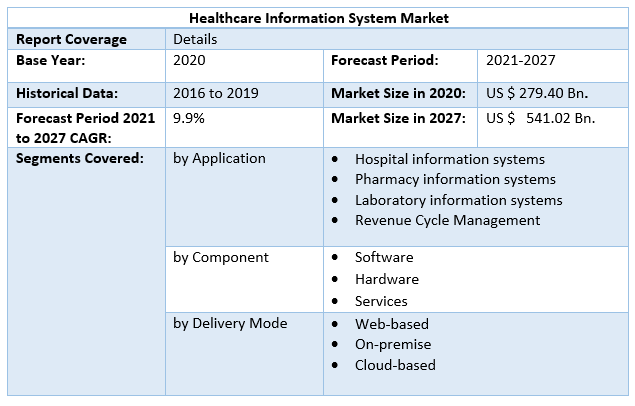Screen dimensions: 635x406
Task: Select the US $ 279.40 Bn. value
Action: click(537, 93)
